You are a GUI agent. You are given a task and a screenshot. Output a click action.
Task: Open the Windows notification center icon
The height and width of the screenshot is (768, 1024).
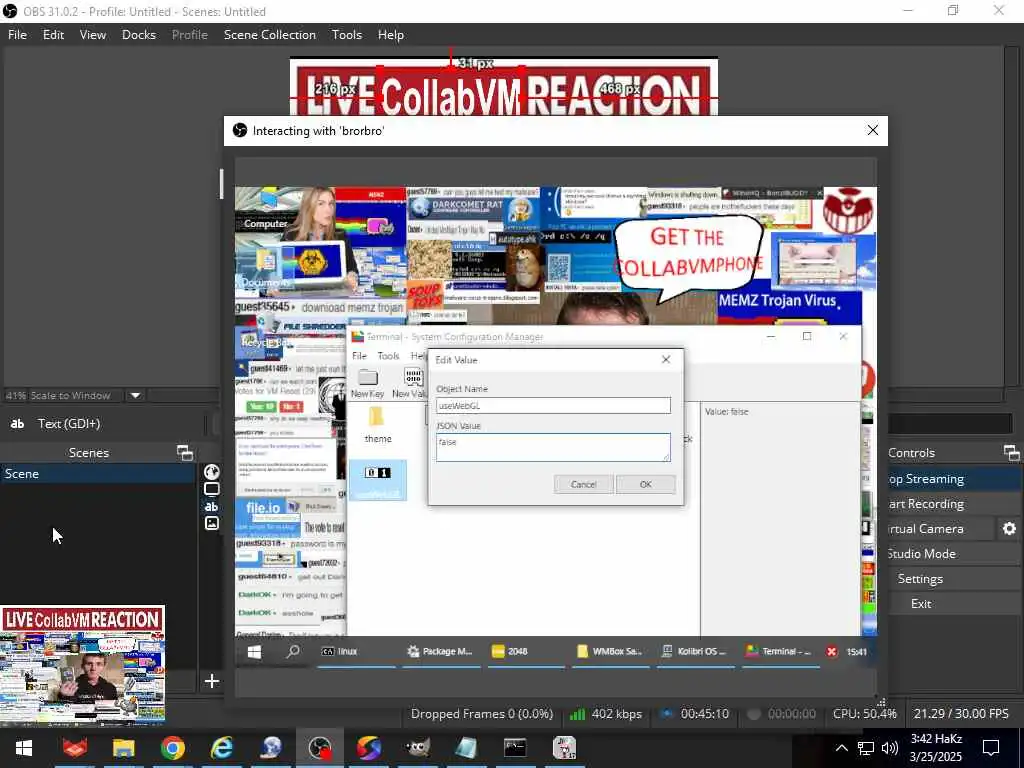pos(991,748)
